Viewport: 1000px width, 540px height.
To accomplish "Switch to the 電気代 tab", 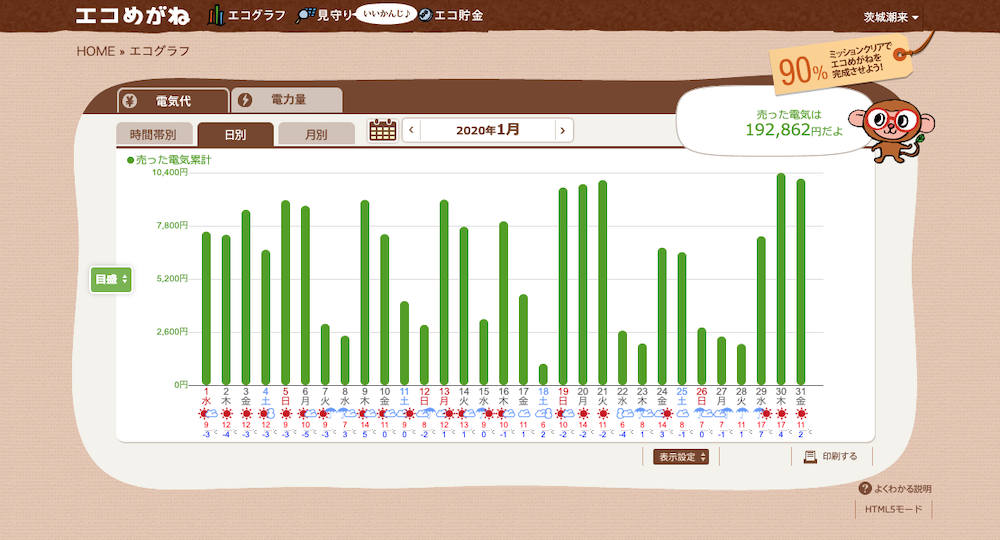I will click(x=173, y=101).
